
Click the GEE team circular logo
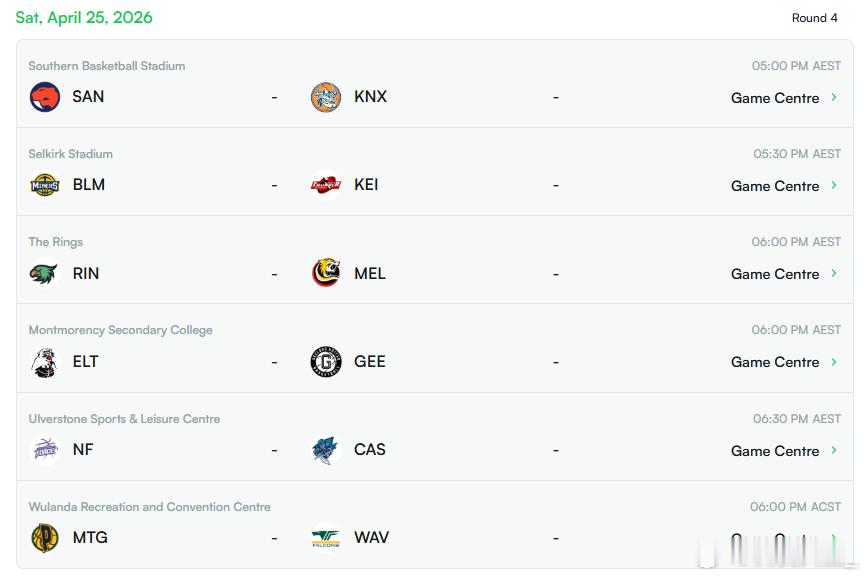coord(326,362)
